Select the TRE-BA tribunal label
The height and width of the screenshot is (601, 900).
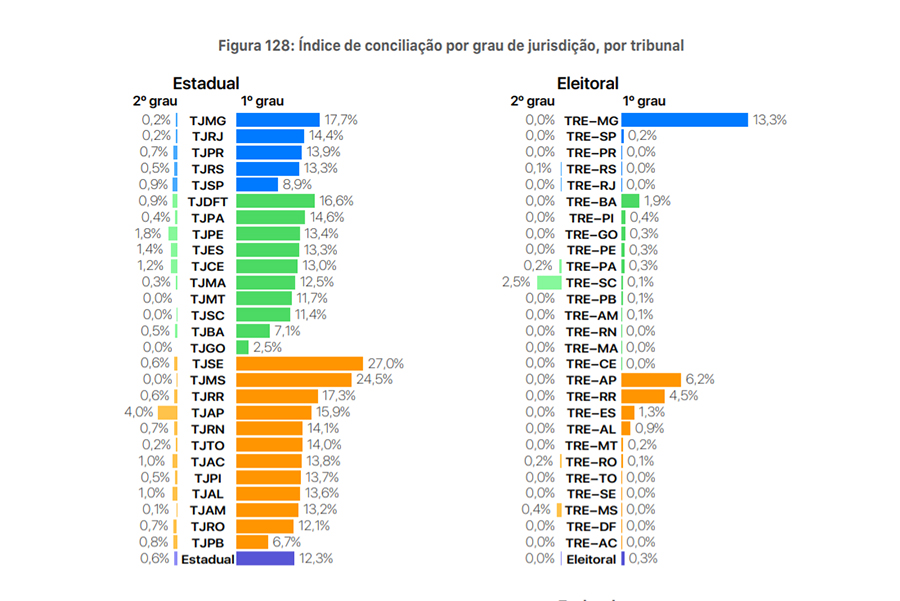(591, 201)
